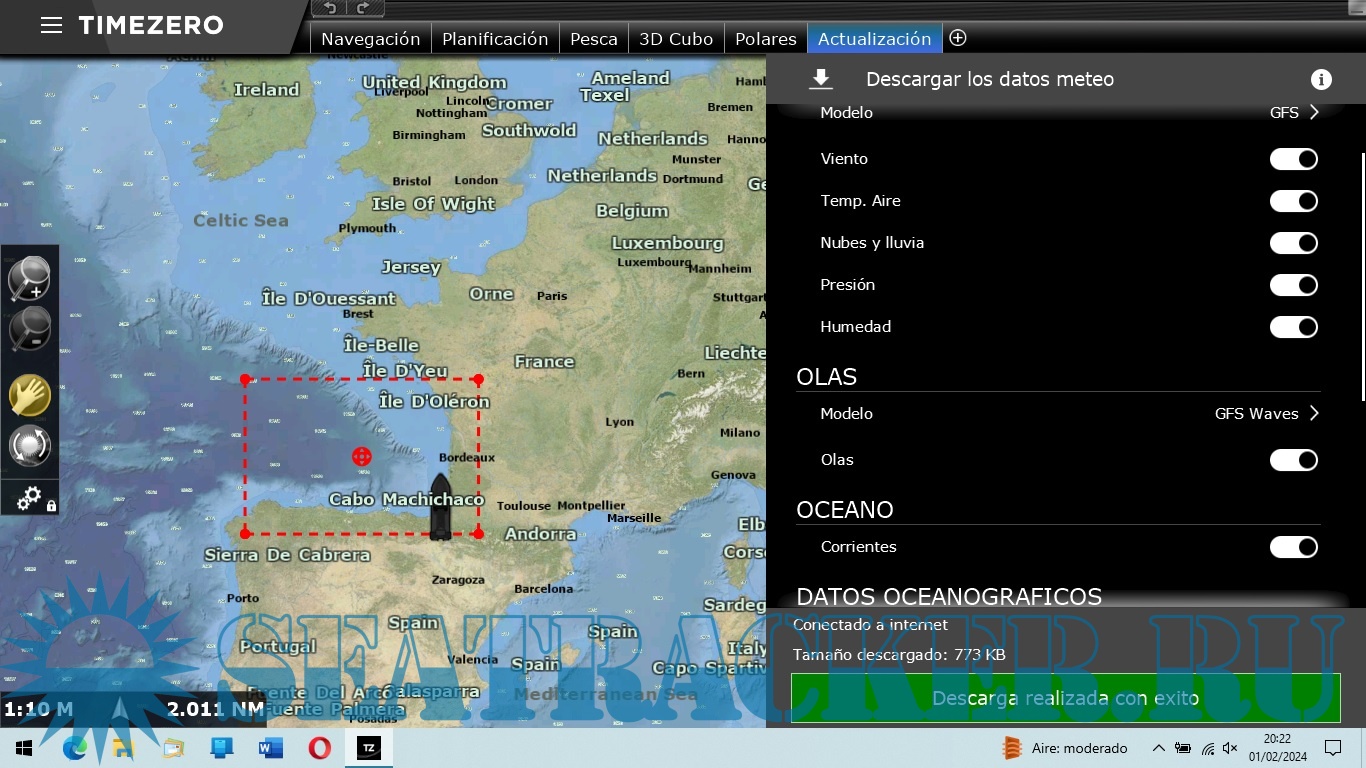This screenshot has height=768, width=1366.
Task: Open the Planificación tab
Action: (495, 39)
